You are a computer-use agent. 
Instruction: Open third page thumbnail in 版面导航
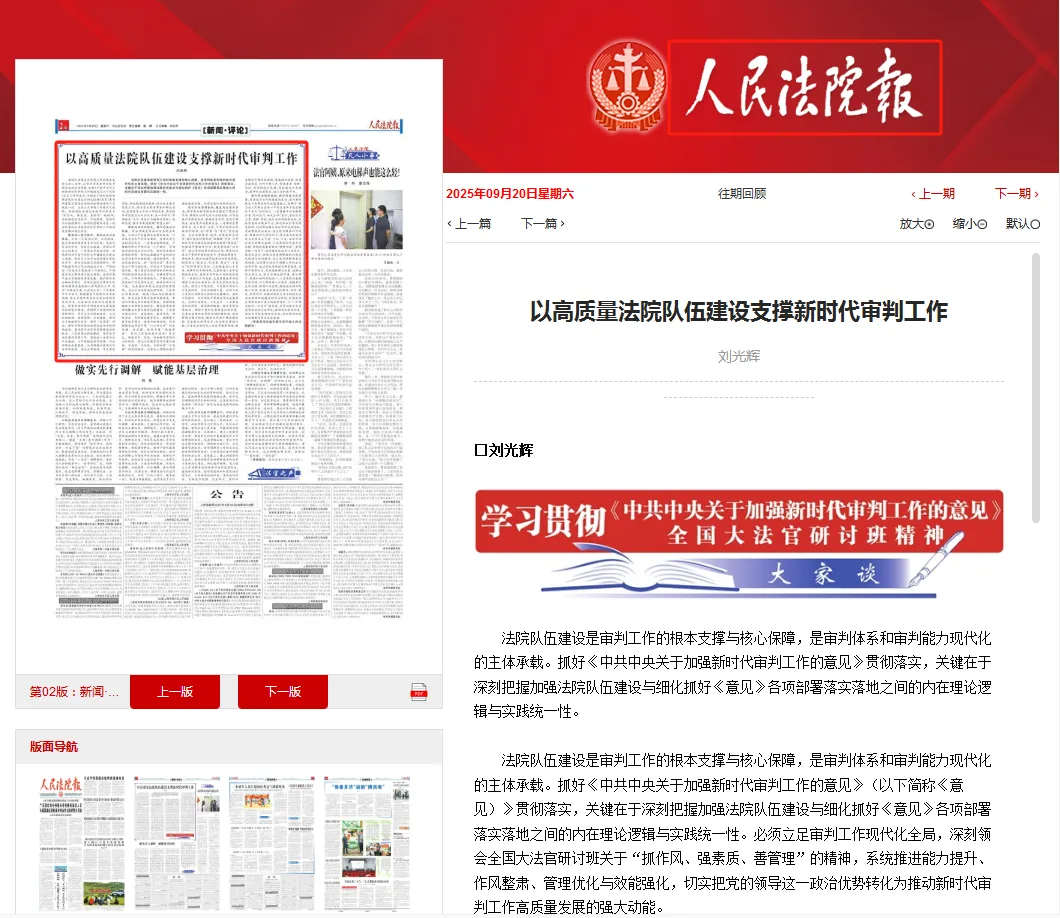[x=272, y=843]
